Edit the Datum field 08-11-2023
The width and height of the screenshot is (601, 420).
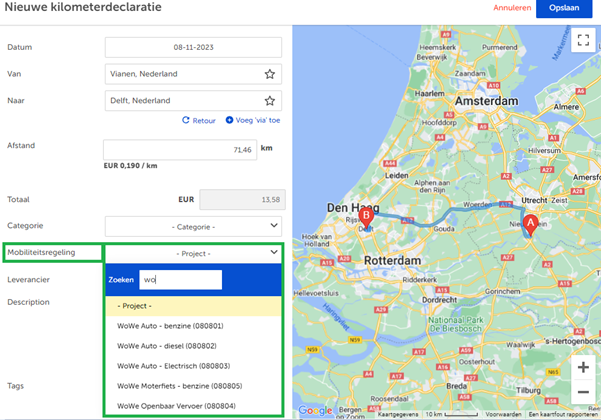pos(193,48)
